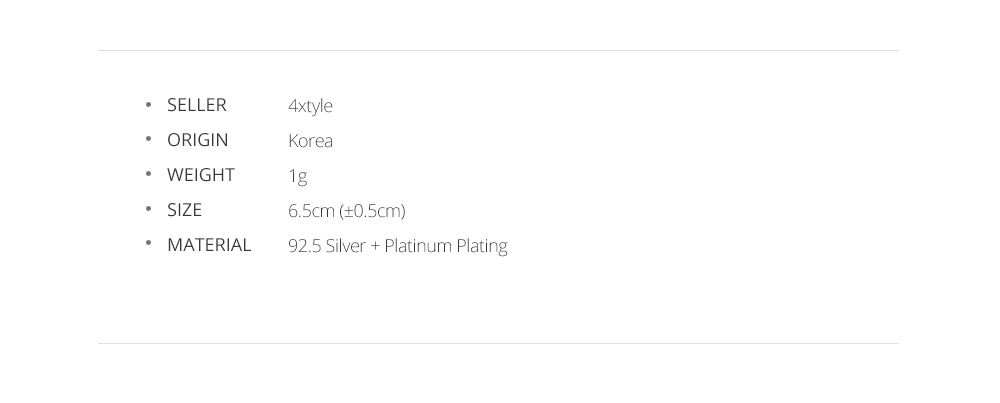Click the Platinum Plating text

(446, 246)
